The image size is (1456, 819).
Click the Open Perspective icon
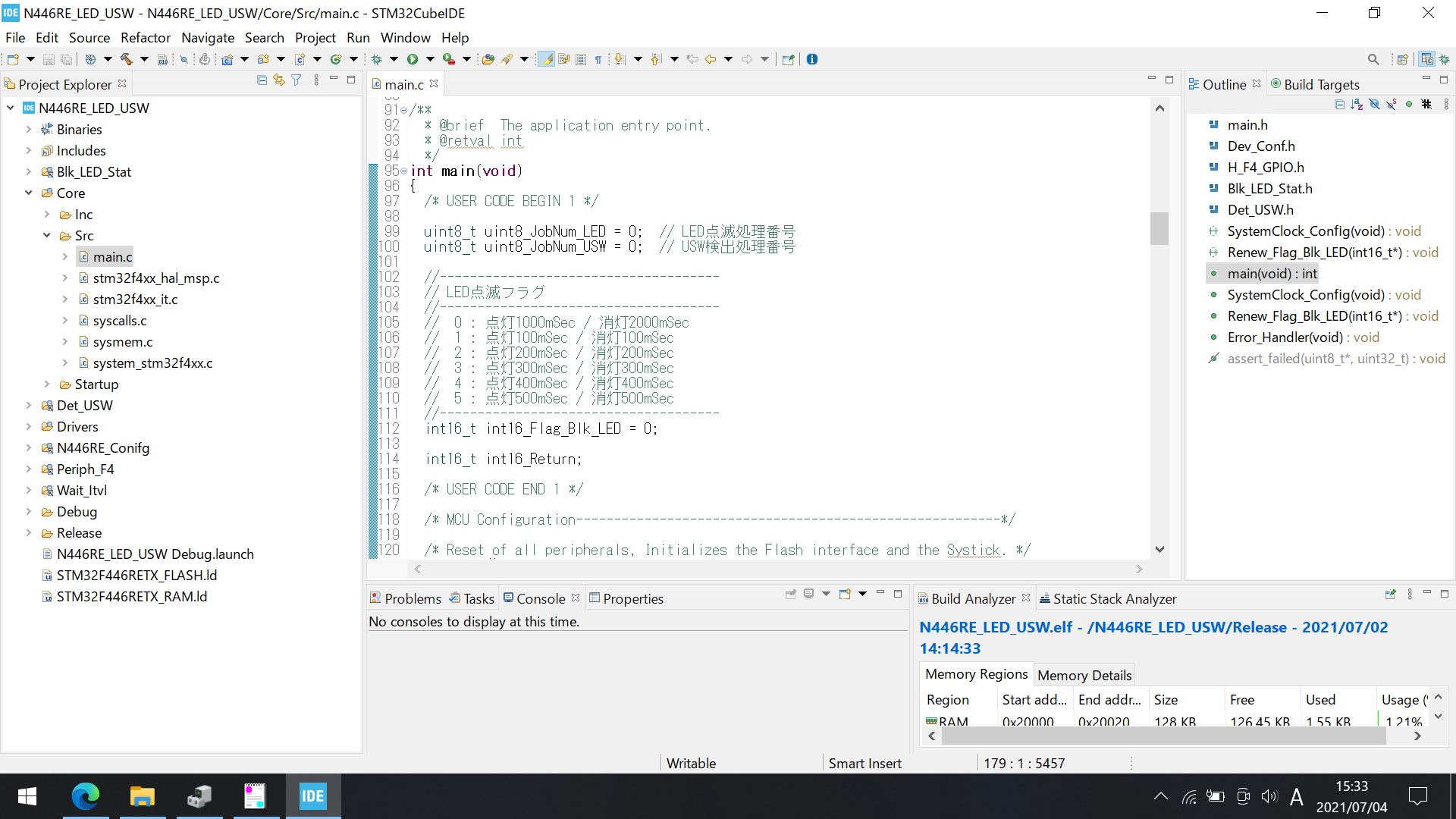1402,59
